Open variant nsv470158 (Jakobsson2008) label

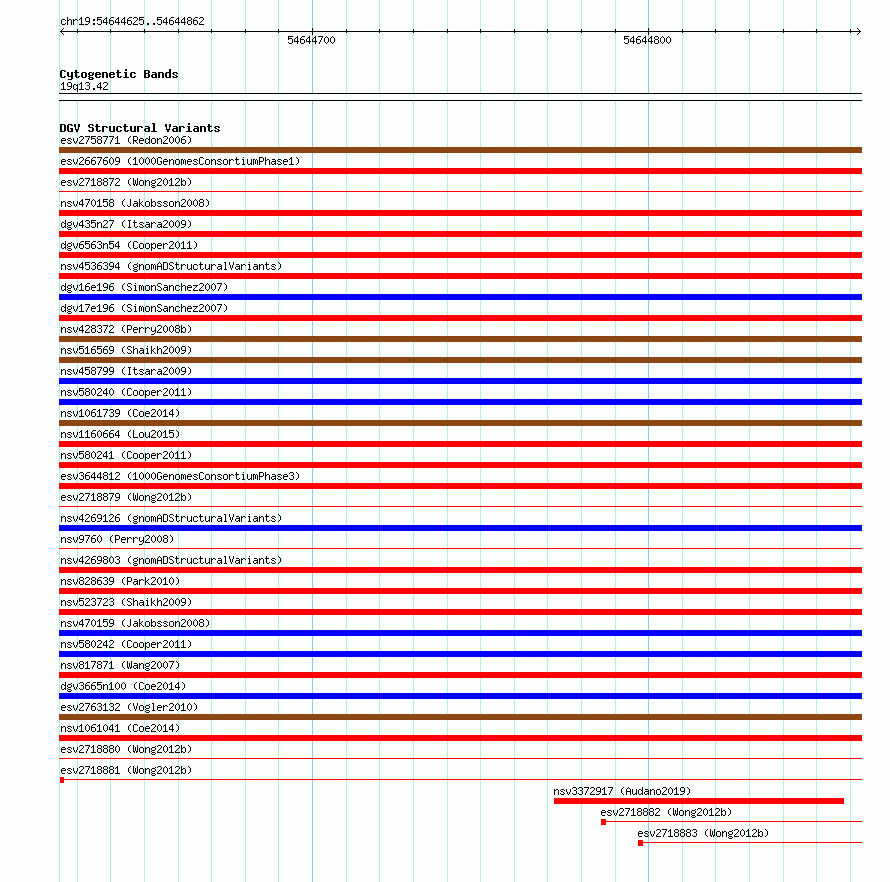(135, 203)
